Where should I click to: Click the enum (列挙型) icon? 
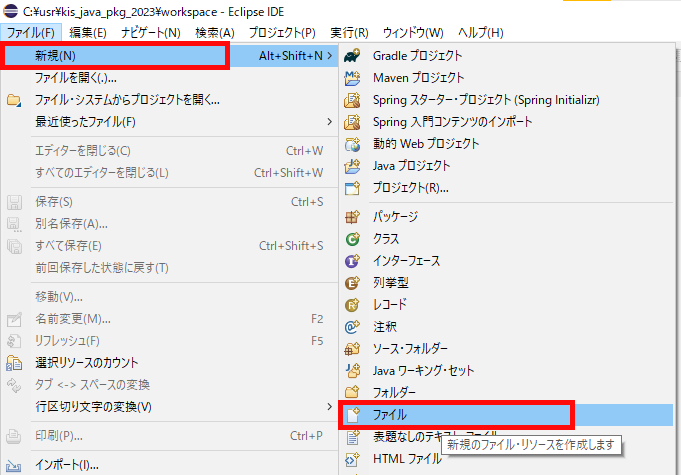coord(352,283)
